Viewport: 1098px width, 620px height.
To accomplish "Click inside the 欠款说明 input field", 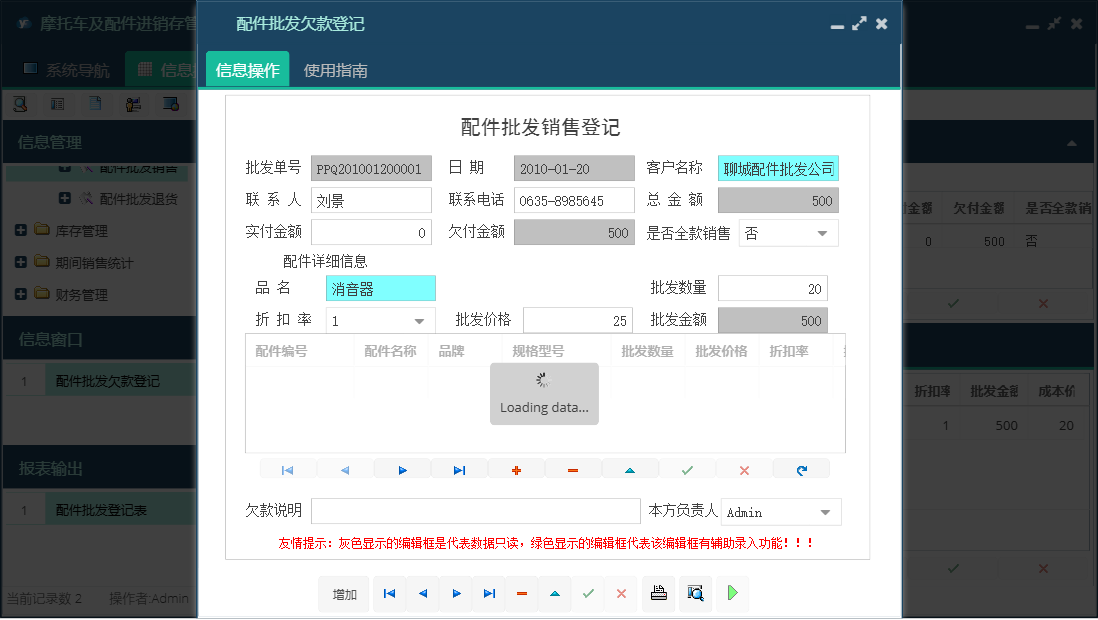I will click(474, 511).
